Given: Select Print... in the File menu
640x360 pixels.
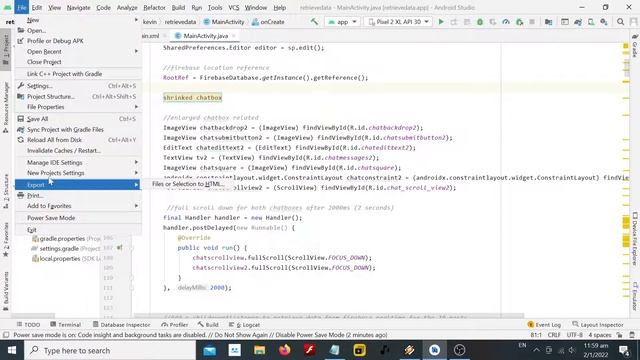Looking at the screenshot, I should [78, 196].
